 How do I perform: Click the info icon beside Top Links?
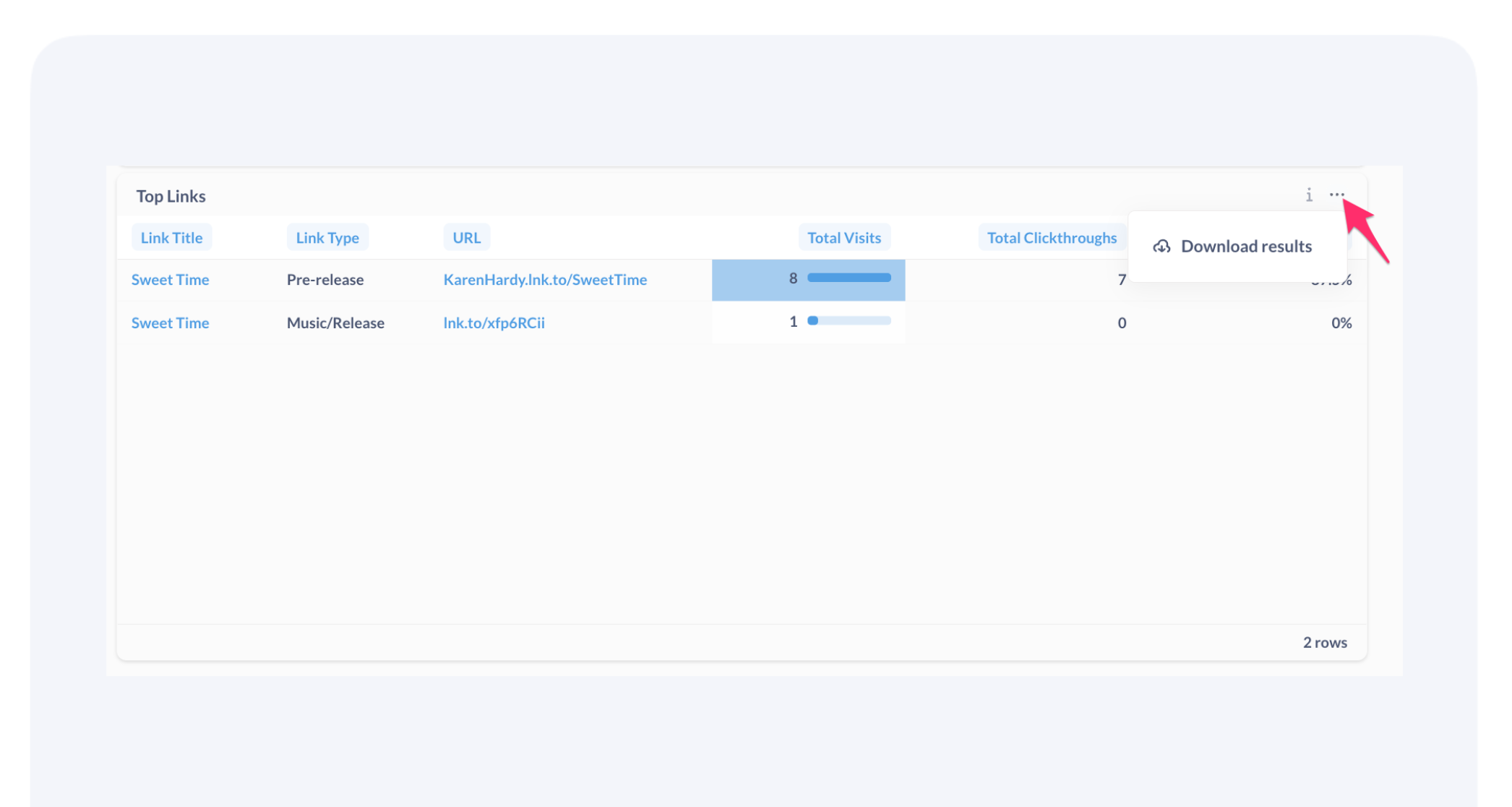tap(1308, 195)
